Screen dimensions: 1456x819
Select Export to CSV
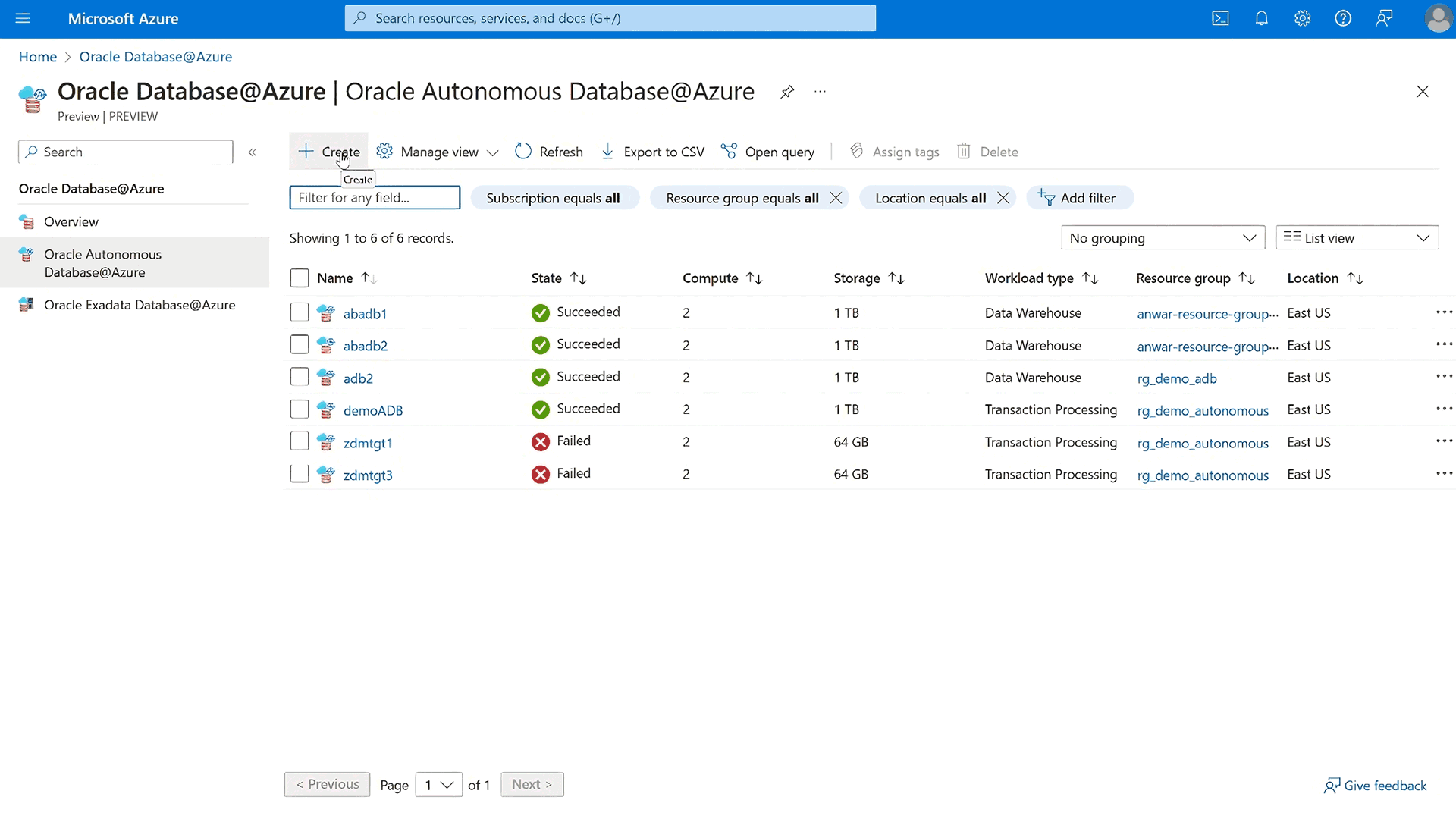pos(652,151)
